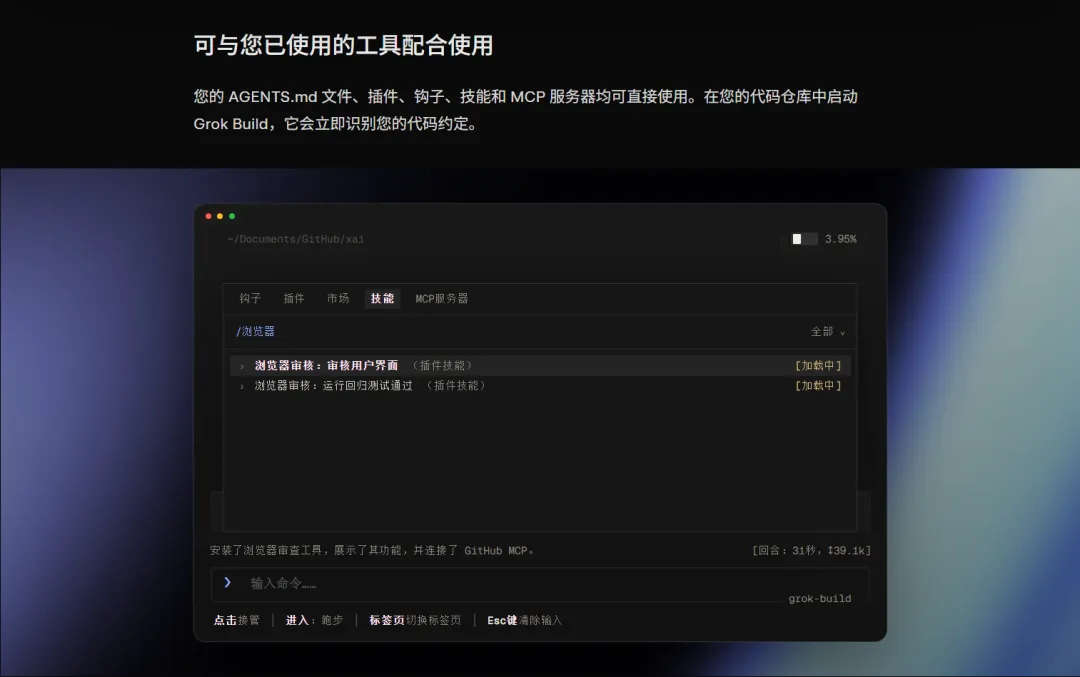
Task: Click 加载中 status on first skill
Action: pos(818,366)
